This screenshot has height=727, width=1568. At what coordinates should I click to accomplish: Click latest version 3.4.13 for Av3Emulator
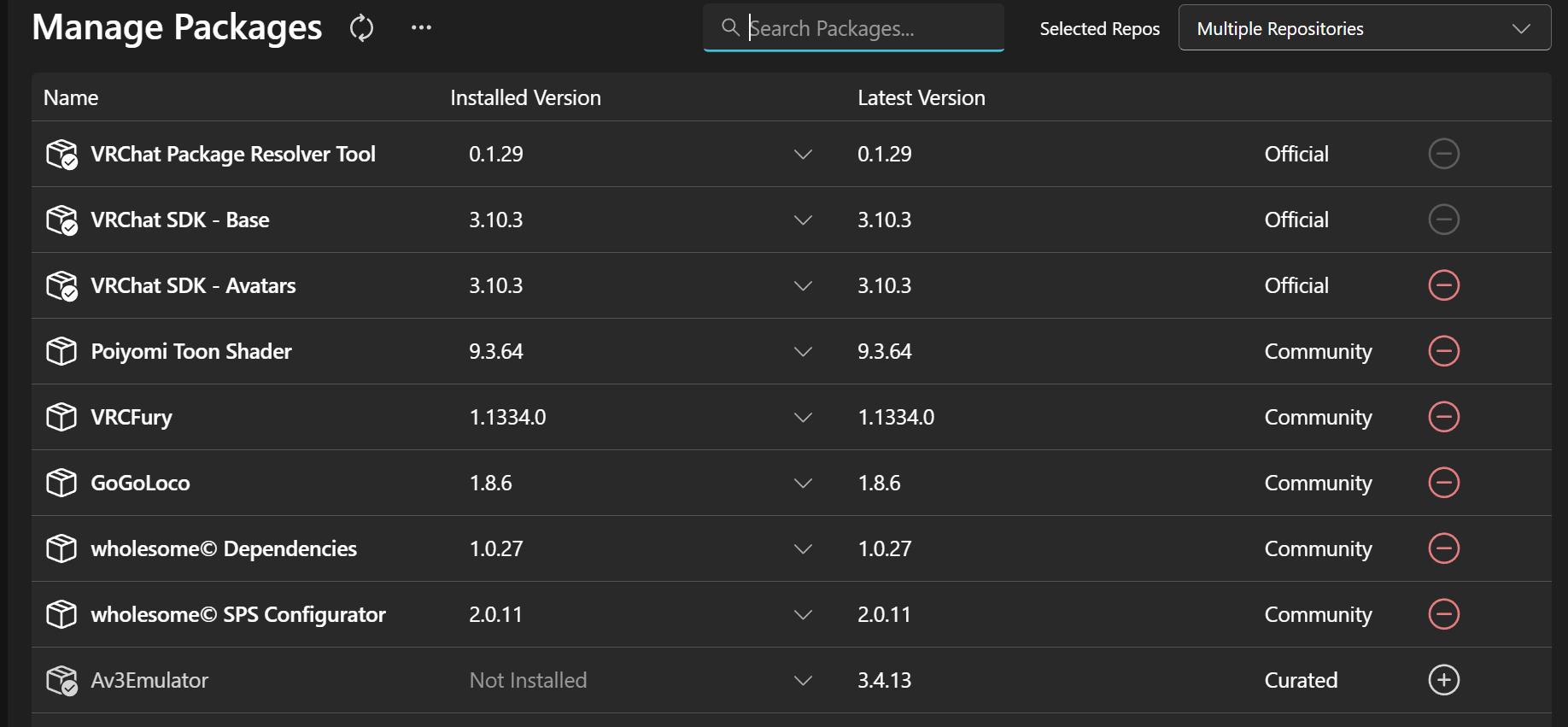[884, 680]
